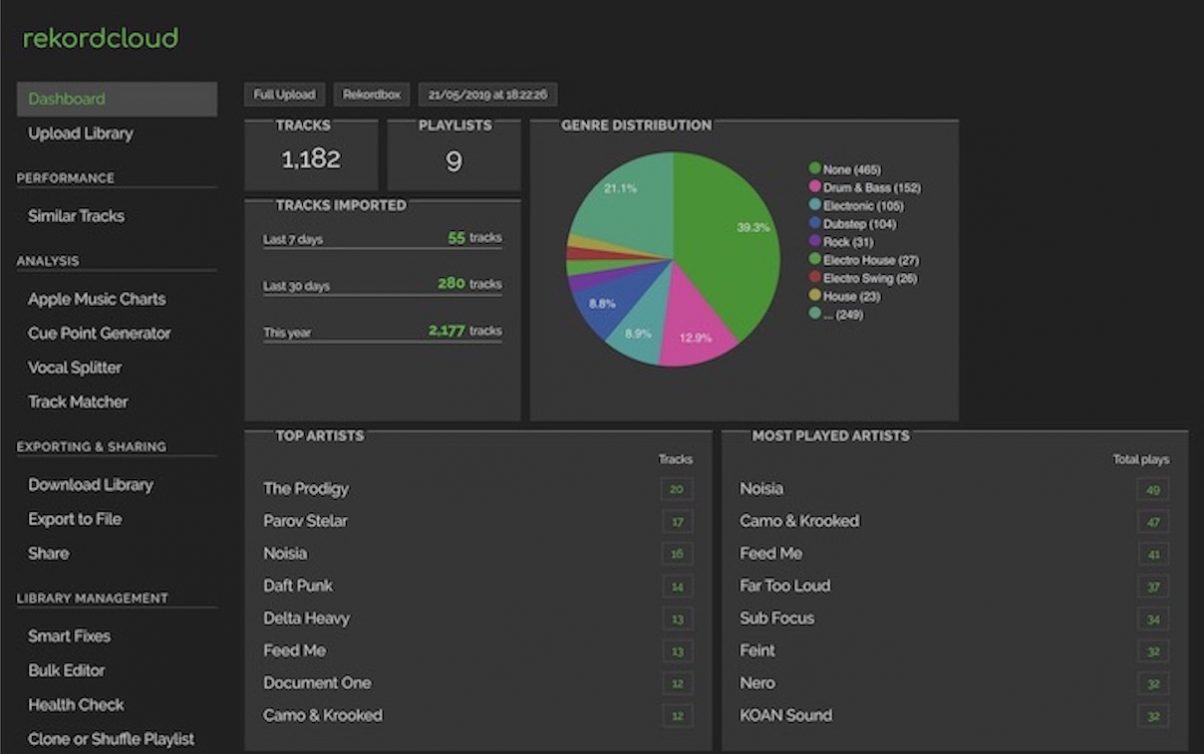Click the Last 7 days row
This screenshot has height=754, width=1204.
click(382, 238)
